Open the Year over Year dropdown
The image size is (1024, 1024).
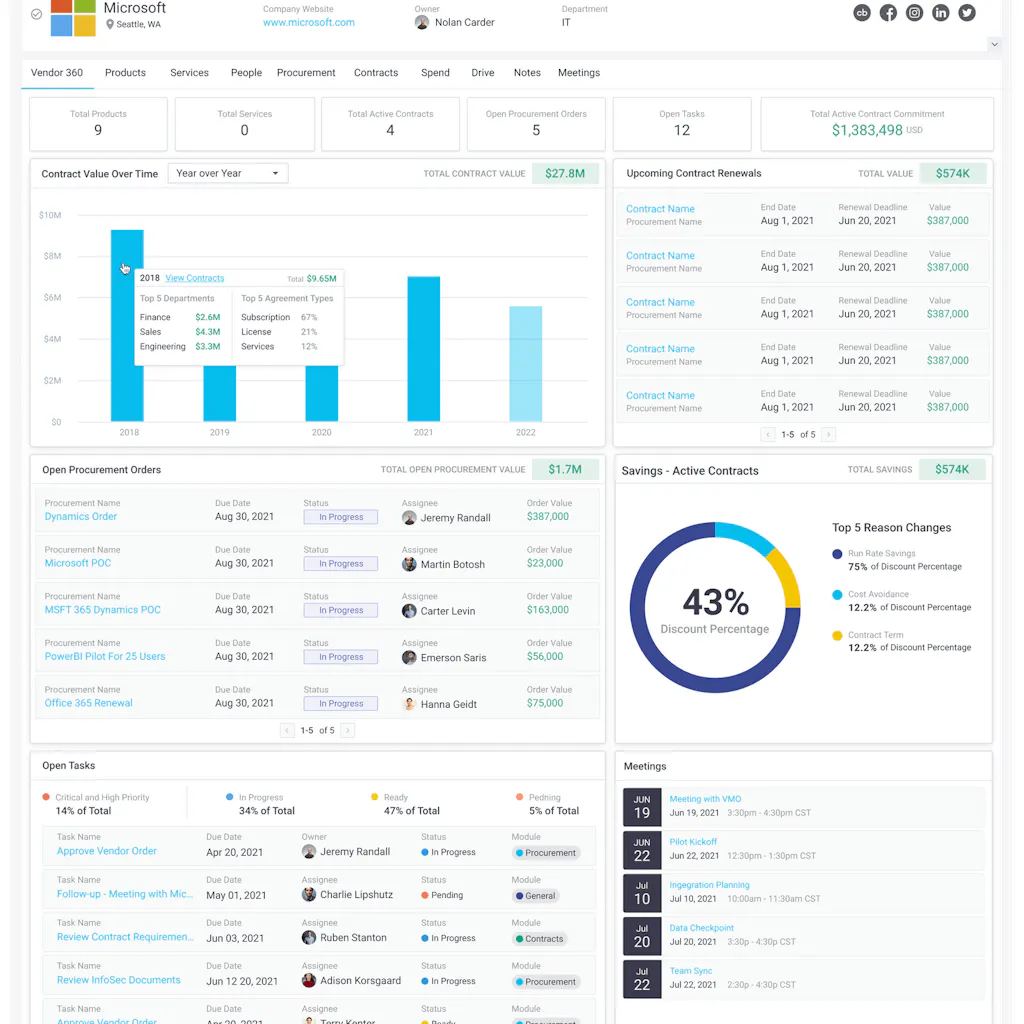(x=228, y=173)
